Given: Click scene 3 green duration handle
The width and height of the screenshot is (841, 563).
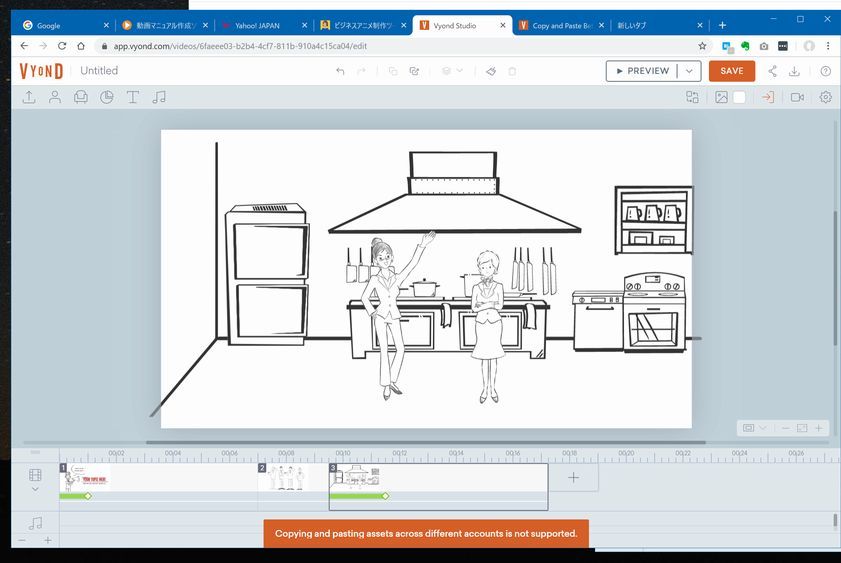Looking at the screenshot, I should (x=385, y=496).
